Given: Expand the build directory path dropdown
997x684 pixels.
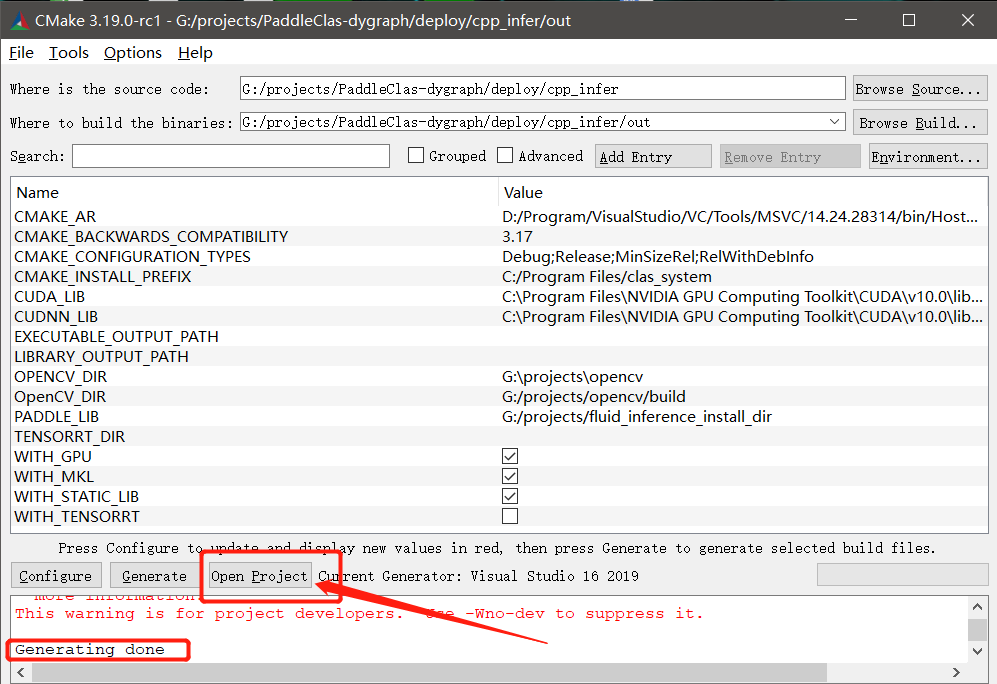Looking at the screenshot, I should click(835, 121).
